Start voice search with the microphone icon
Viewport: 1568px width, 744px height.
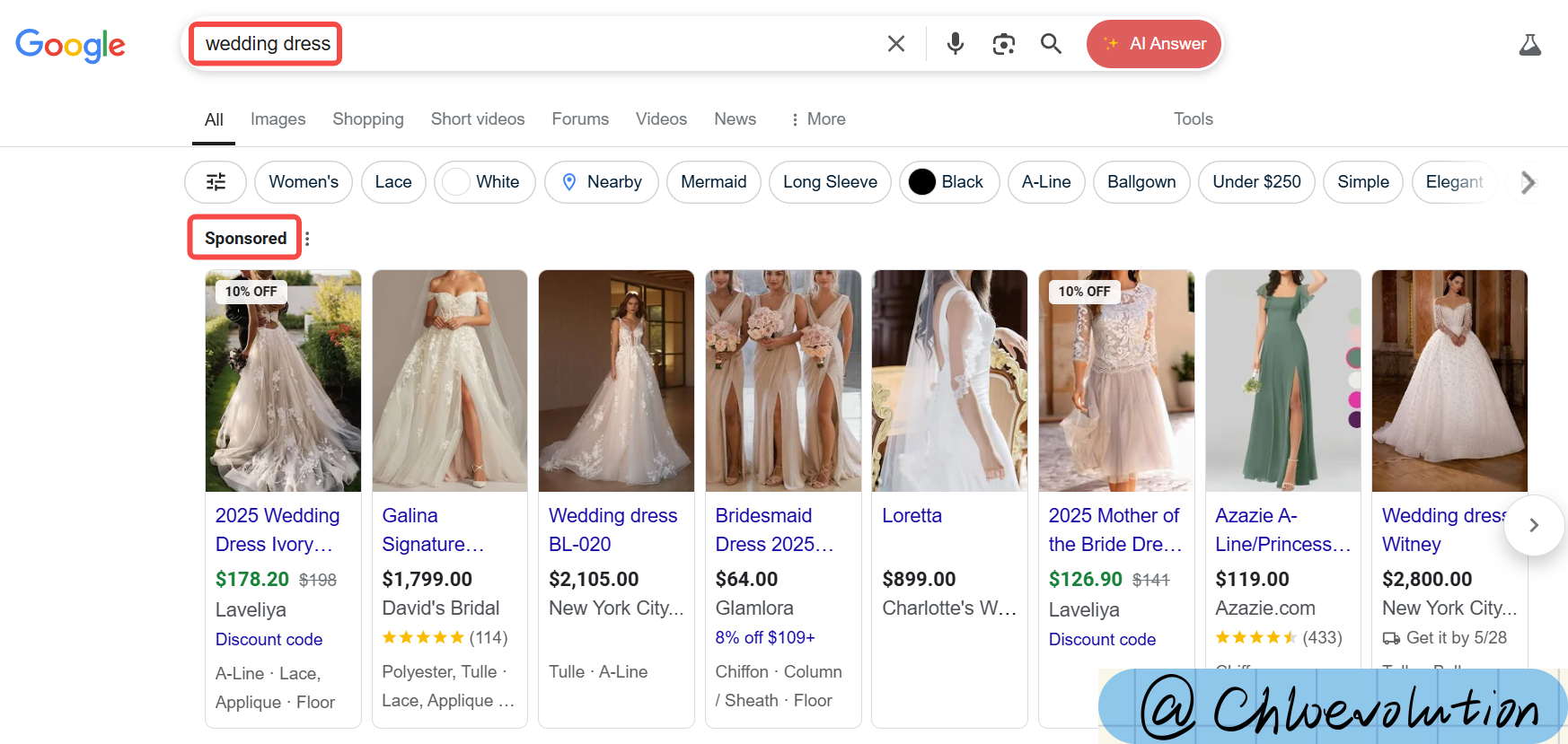[956, 43]
